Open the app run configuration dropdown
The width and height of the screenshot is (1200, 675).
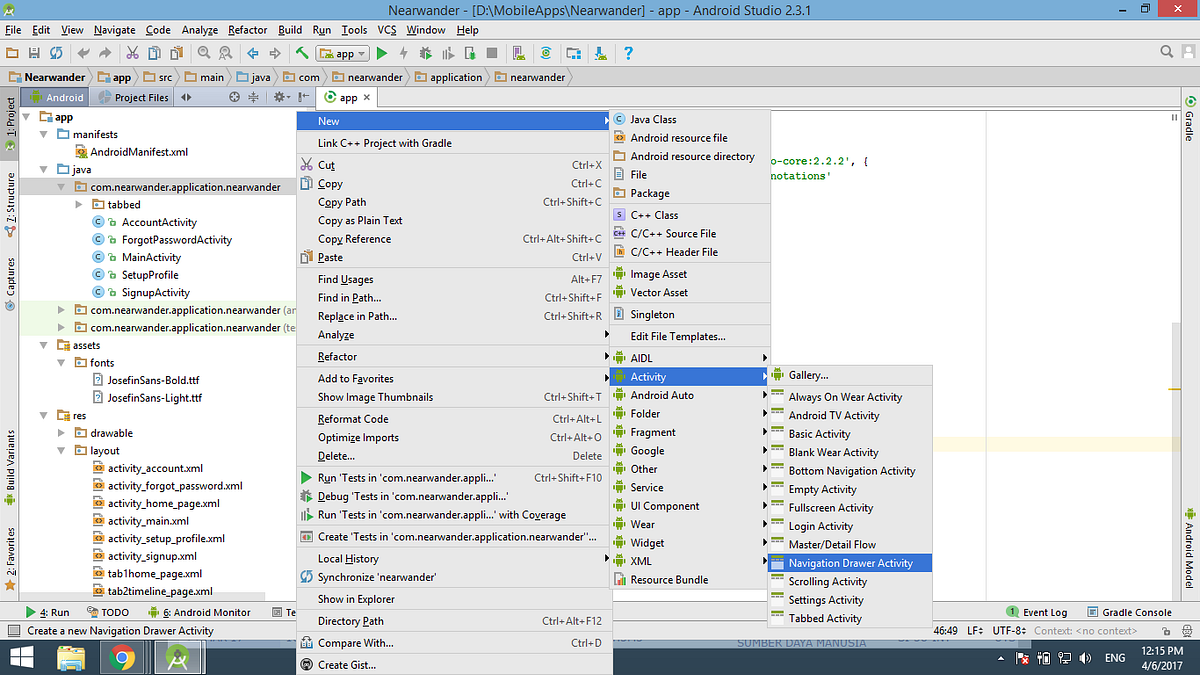pos(343,53)
